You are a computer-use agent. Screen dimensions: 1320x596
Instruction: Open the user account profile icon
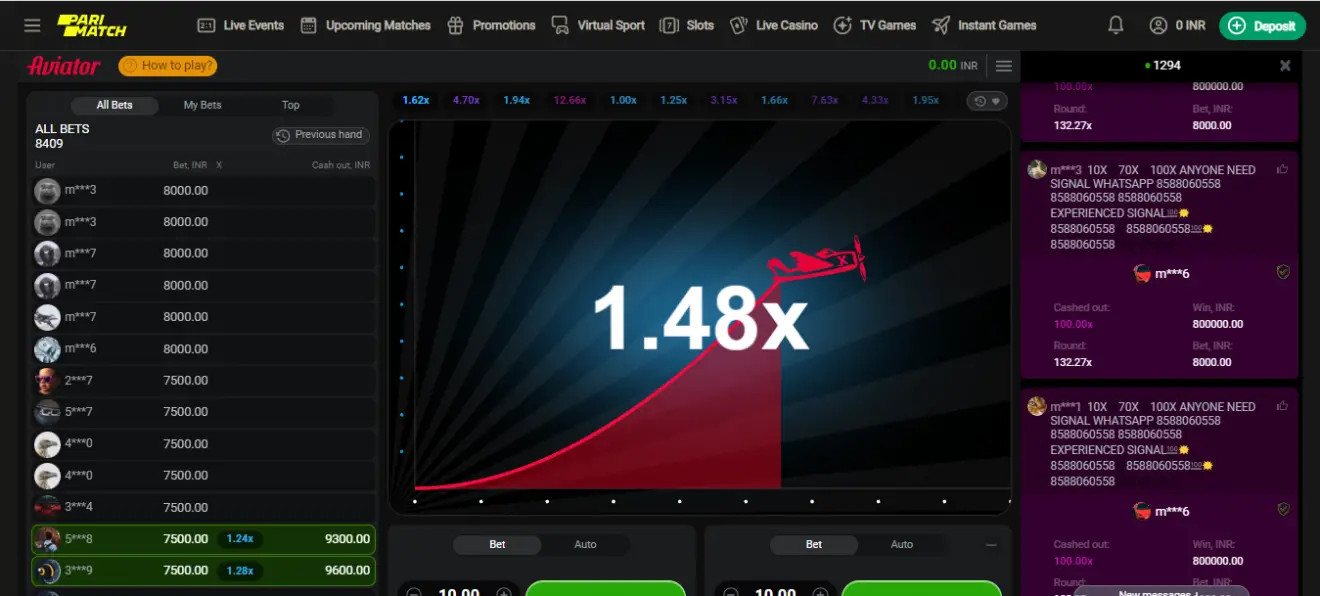pos(1158,25)
